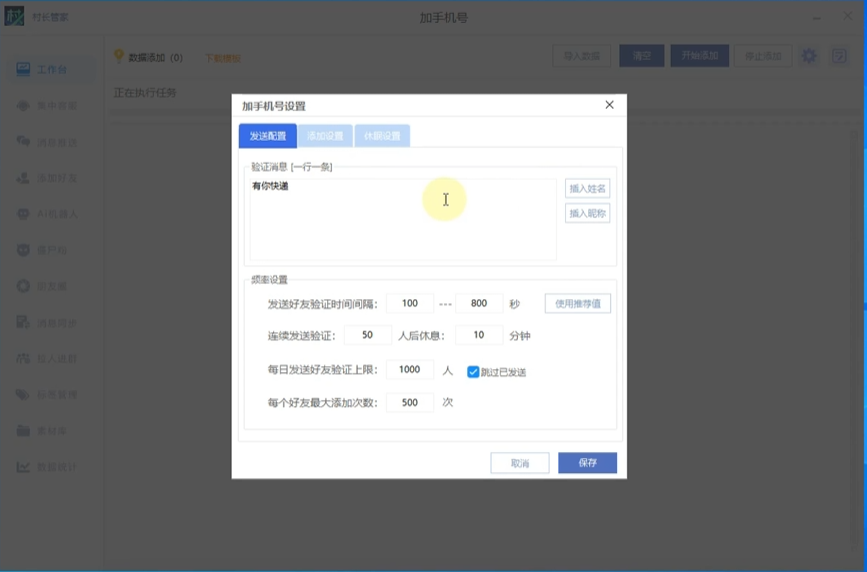Image resolution: width=867 pixels, height=572 pixels.
Task: Click the 连续发送验证 field showing 50
Action: pyautogui.click(x=368, y=335)
